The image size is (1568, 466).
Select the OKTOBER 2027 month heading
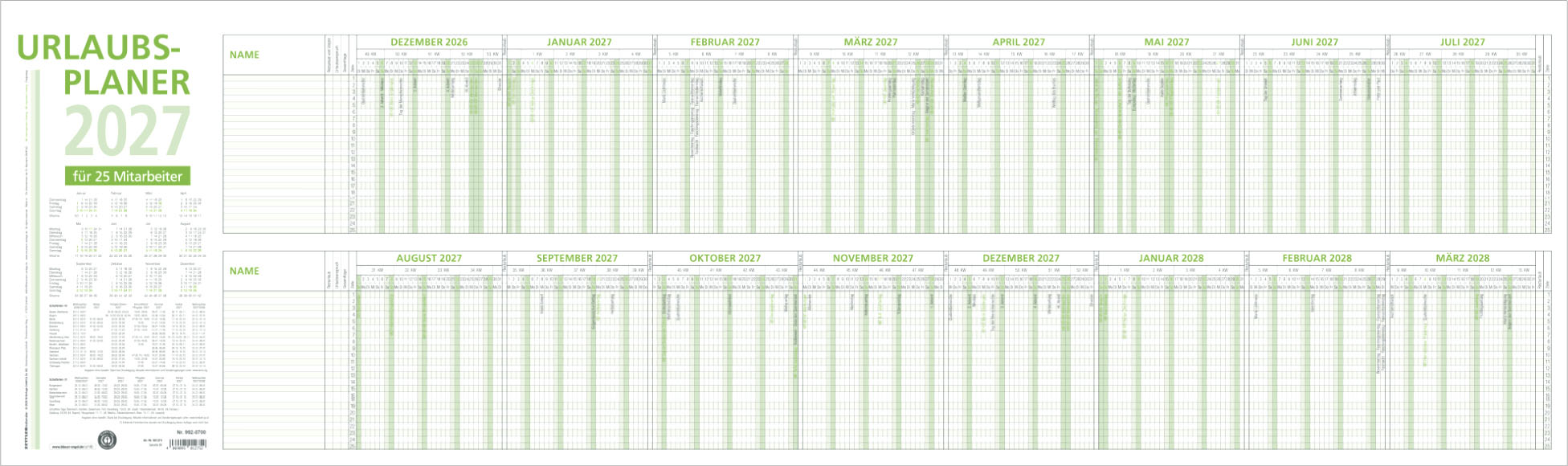725,258
